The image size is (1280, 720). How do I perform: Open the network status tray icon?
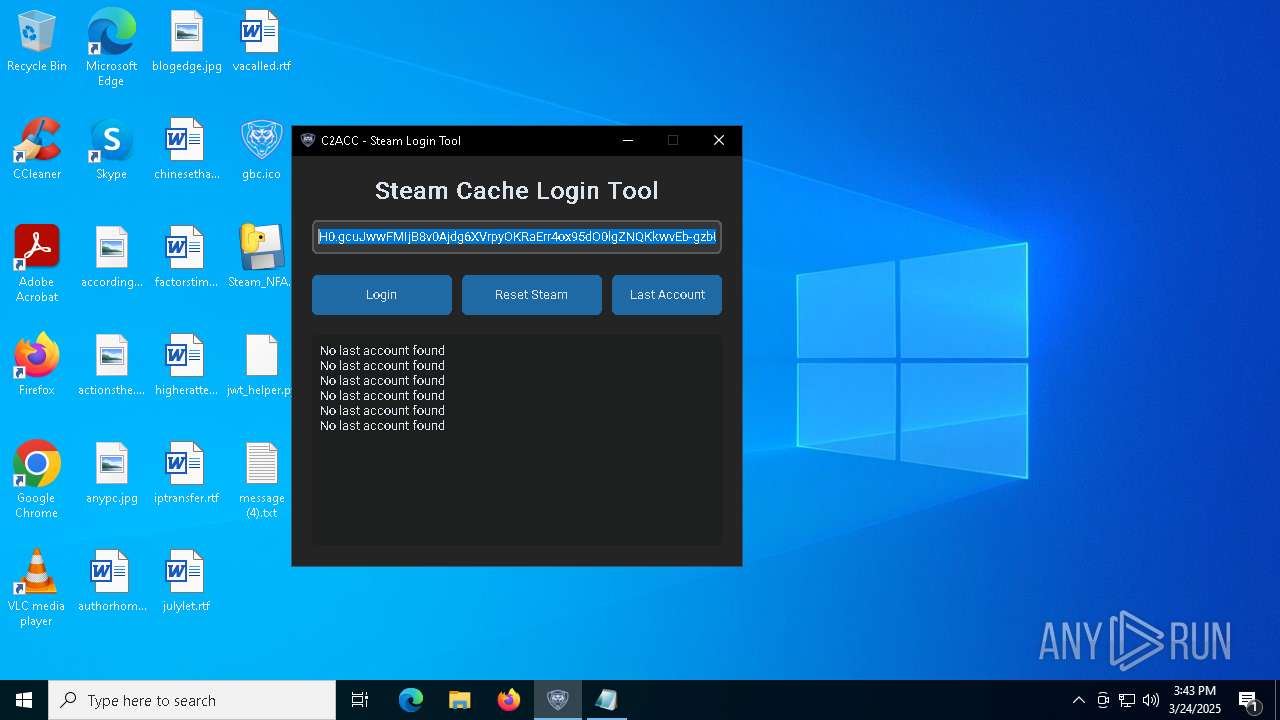(x=1127, y=700)
